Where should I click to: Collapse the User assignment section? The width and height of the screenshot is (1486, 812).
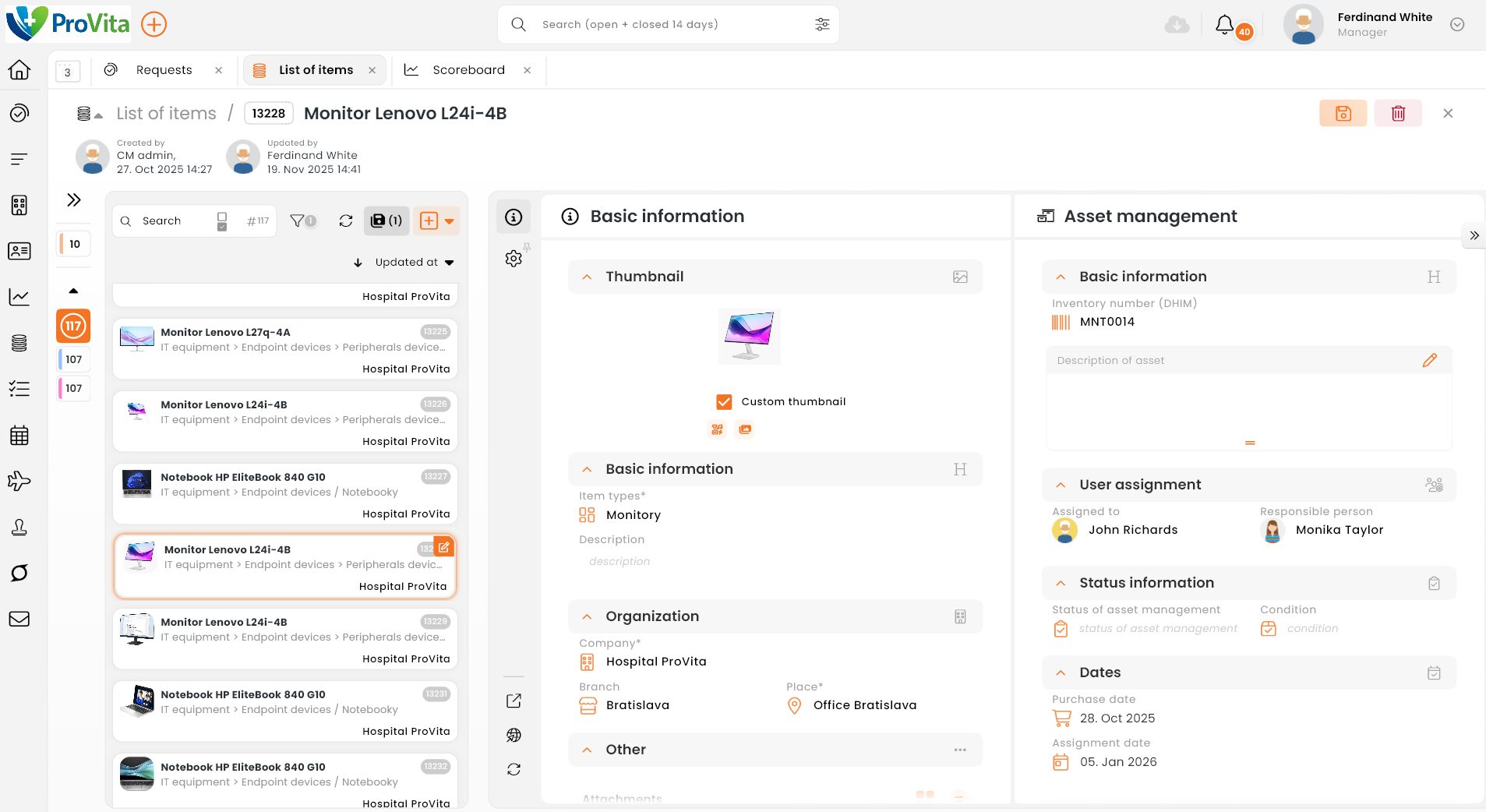[x=1061, y=485]
